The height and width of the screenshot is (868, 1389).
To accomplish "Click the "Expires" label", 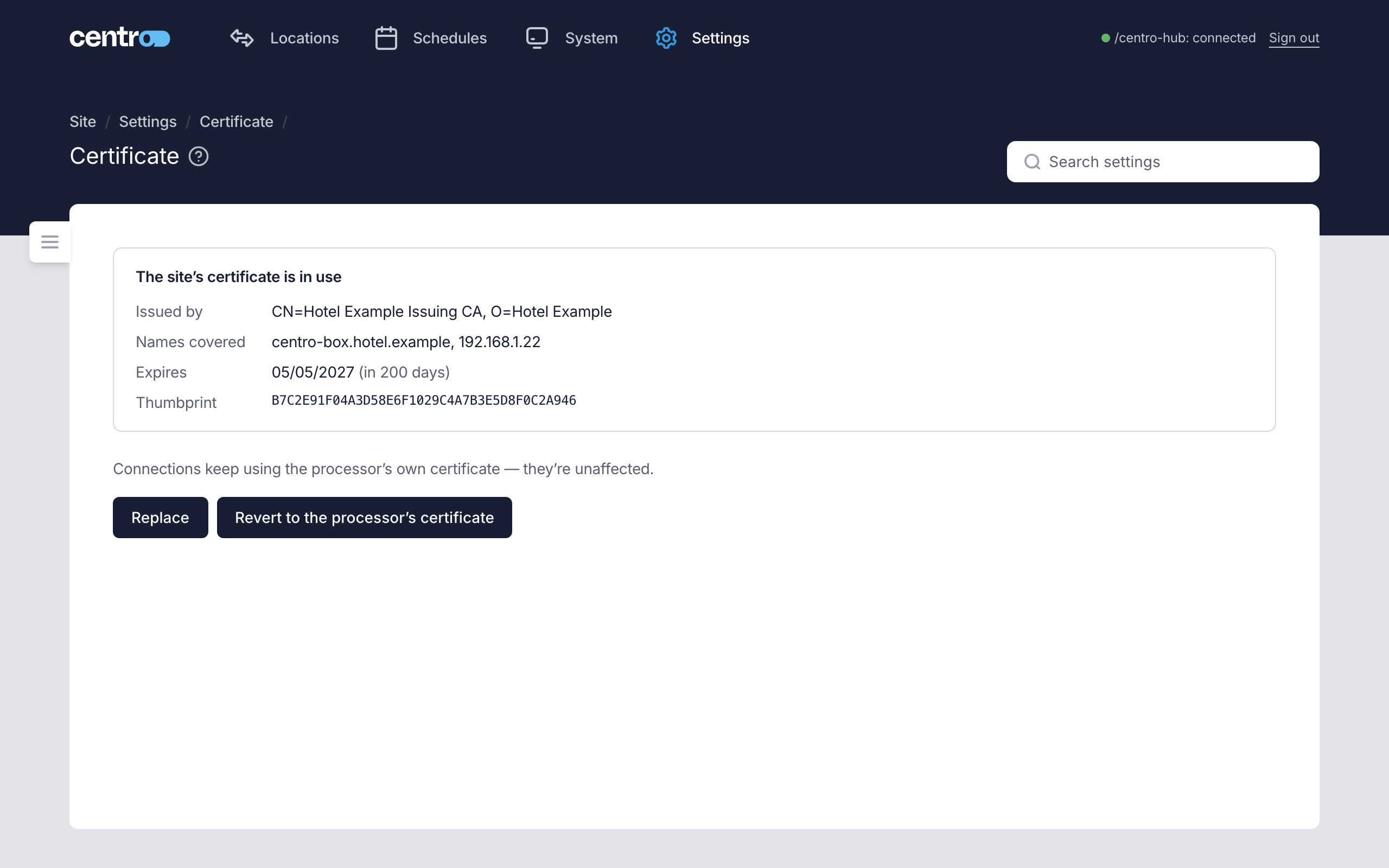I will coord(161,372).
